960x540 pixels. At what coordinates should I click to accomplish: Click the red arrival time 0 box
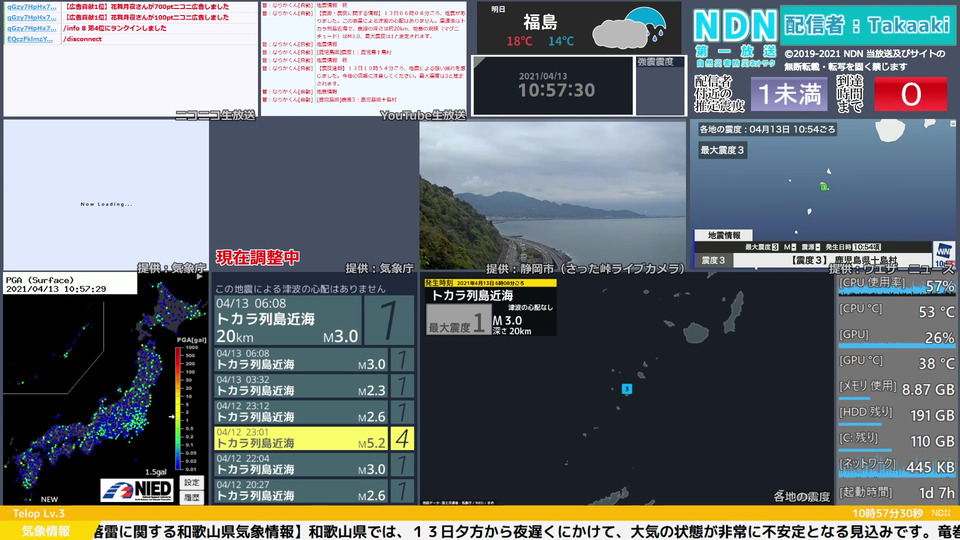point(910,94)
